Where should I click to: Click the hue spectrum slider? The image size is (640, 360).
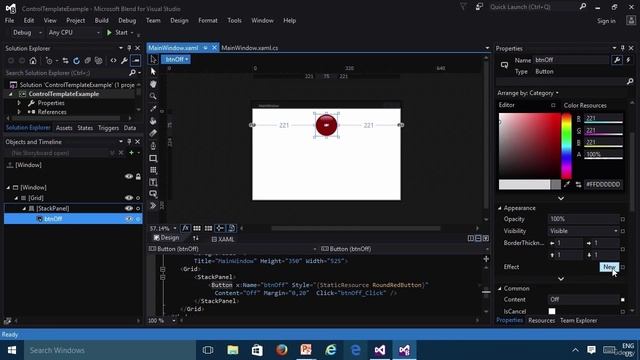point(566,146)
